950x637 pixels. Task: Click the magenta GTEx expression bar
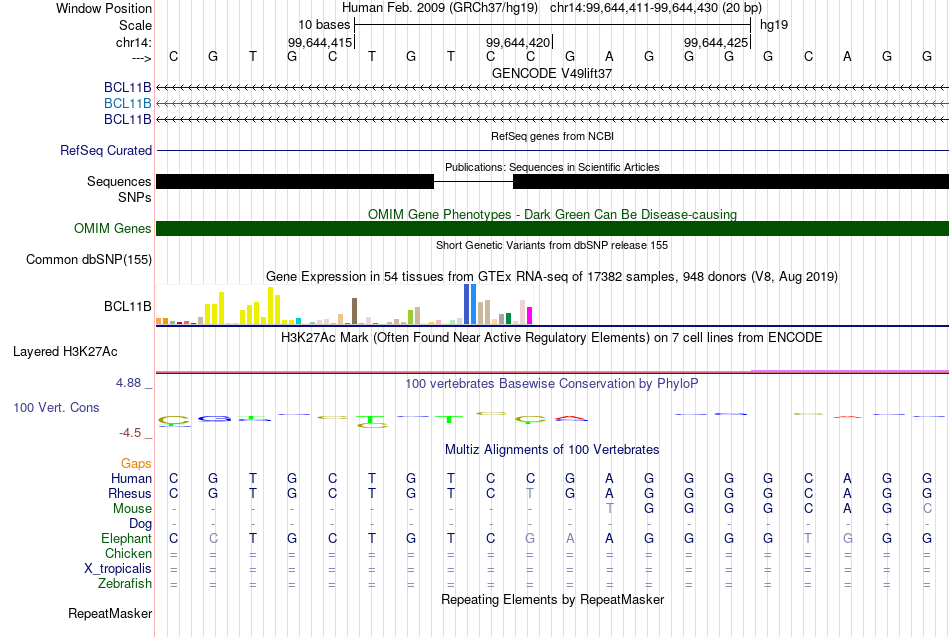coord(530,316)
